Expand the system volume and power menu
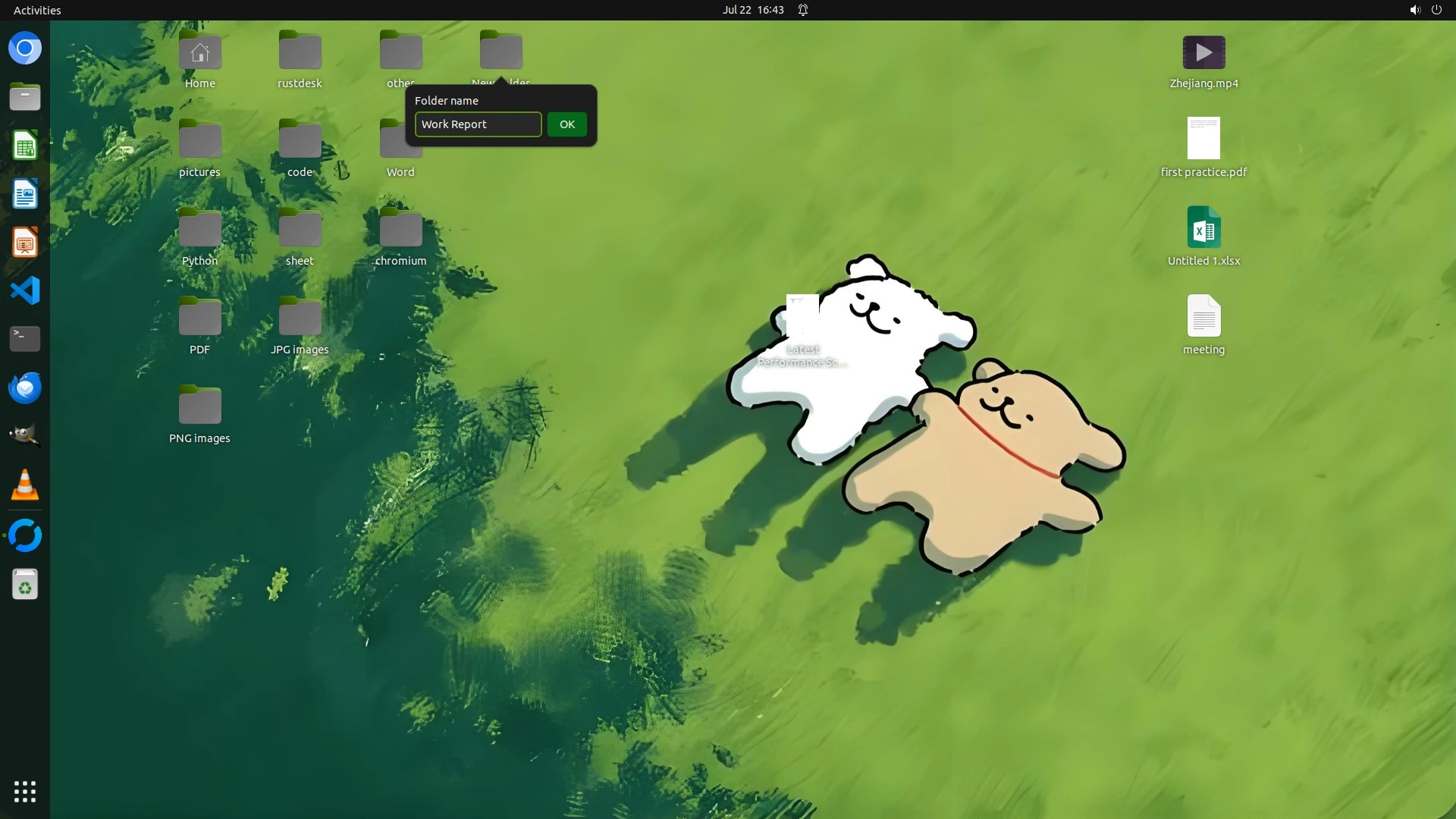 [1425, 10]
